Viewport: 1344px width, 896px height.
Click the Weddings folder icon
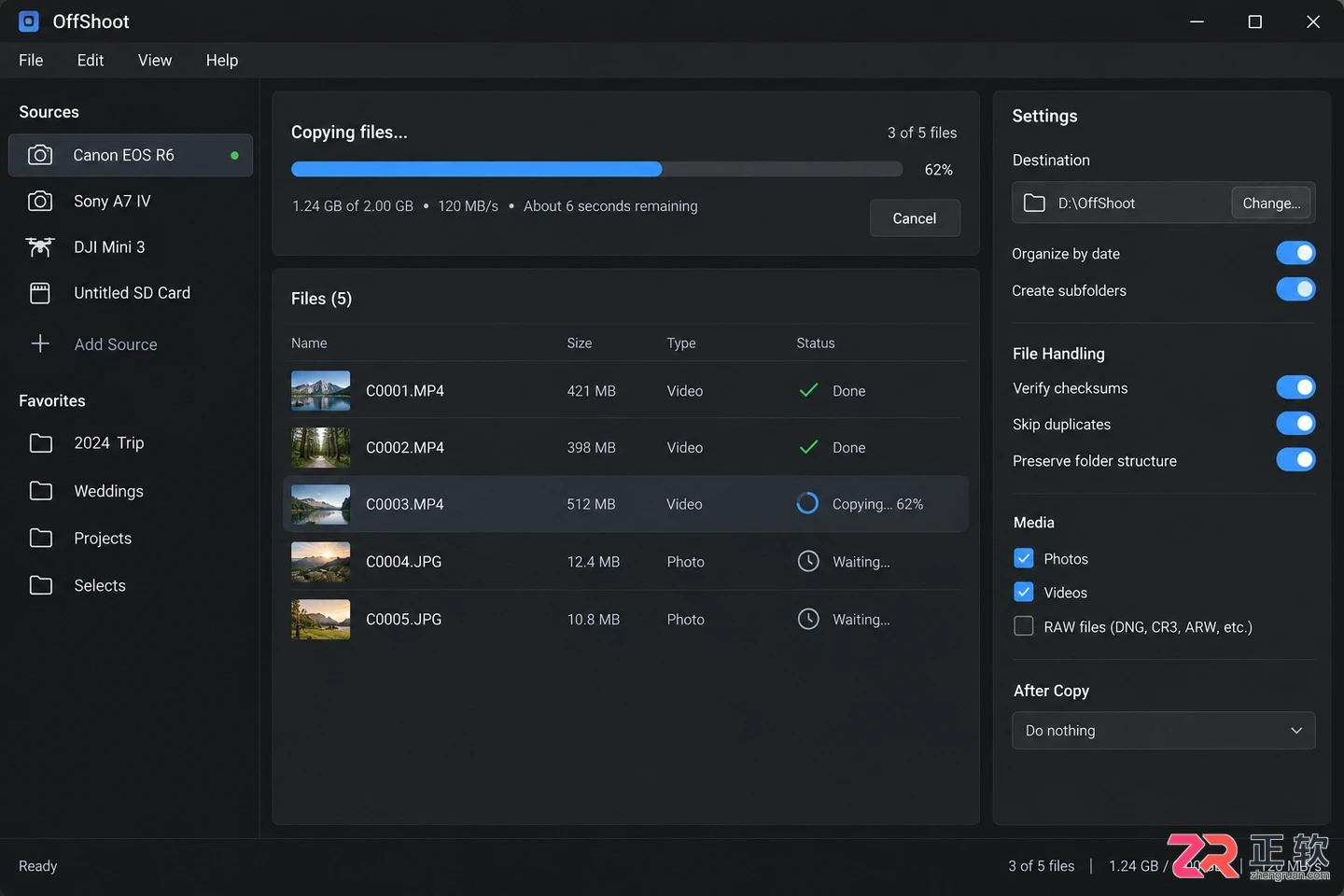click(41, 491)
